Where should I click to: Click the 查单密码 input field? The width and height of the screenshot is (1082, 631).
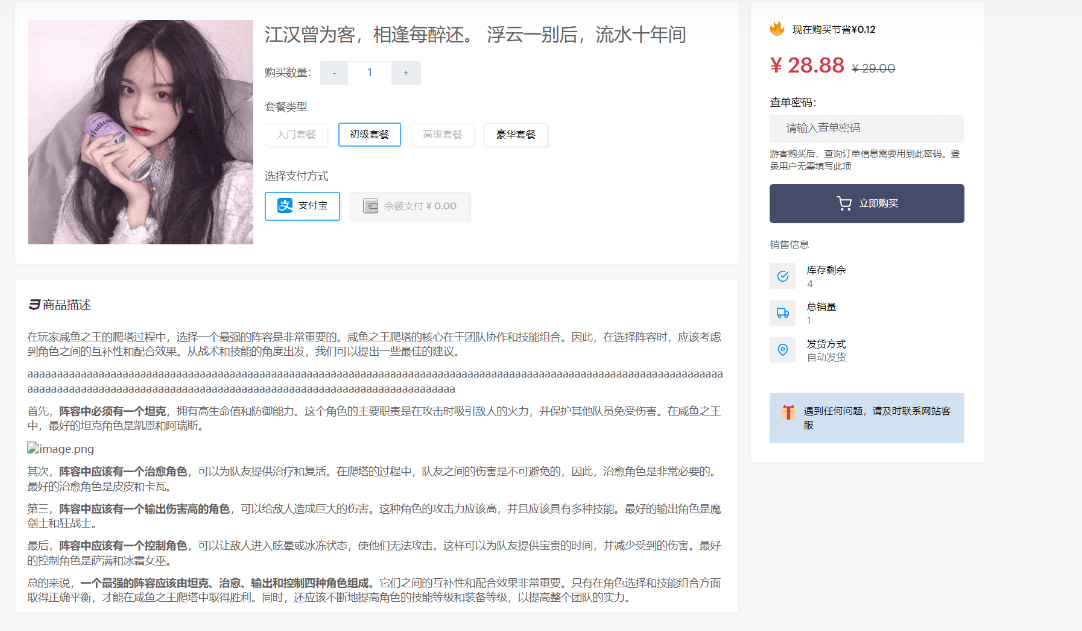[867, 128]
